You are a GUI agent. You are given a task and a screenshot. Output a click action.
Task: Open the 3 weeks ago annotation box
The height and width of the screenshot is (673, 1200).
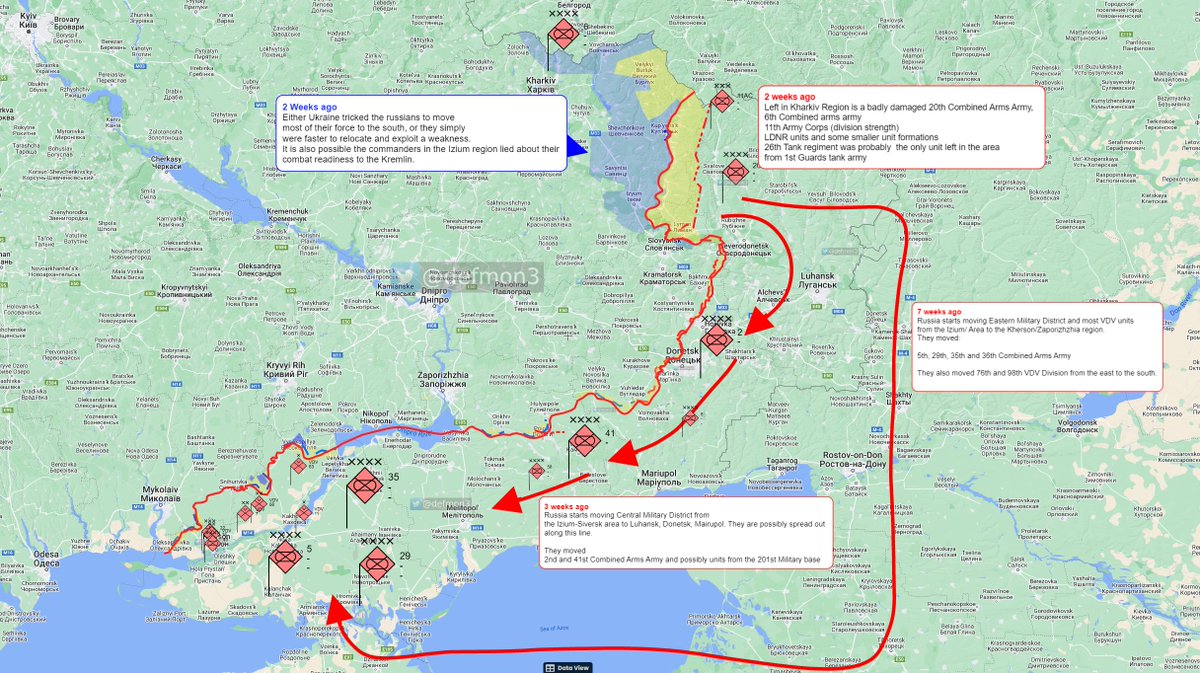pos(686,533)
